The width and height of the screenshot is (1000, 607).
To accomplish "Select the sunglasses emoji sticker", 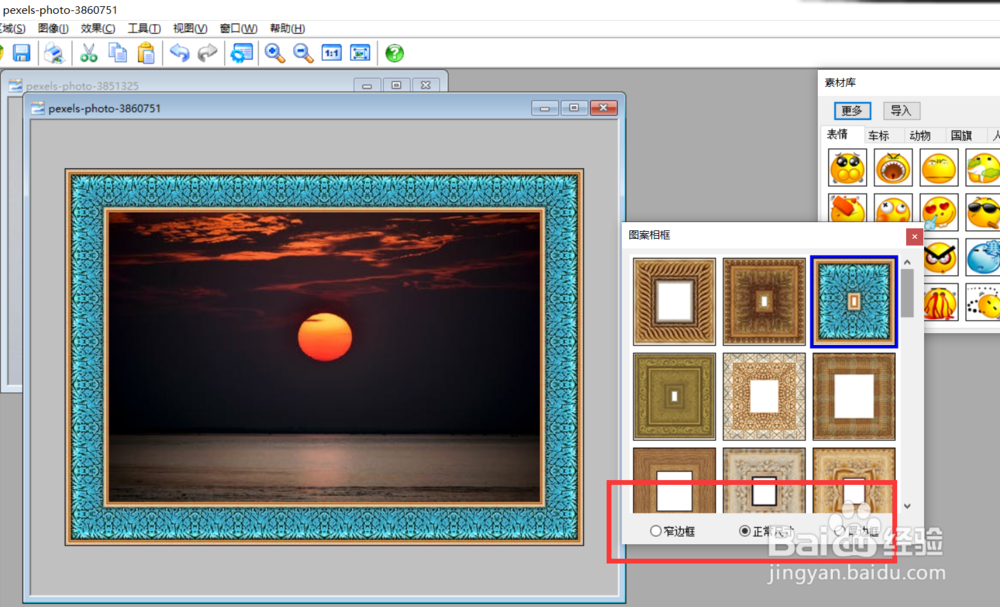I will 983,212.
